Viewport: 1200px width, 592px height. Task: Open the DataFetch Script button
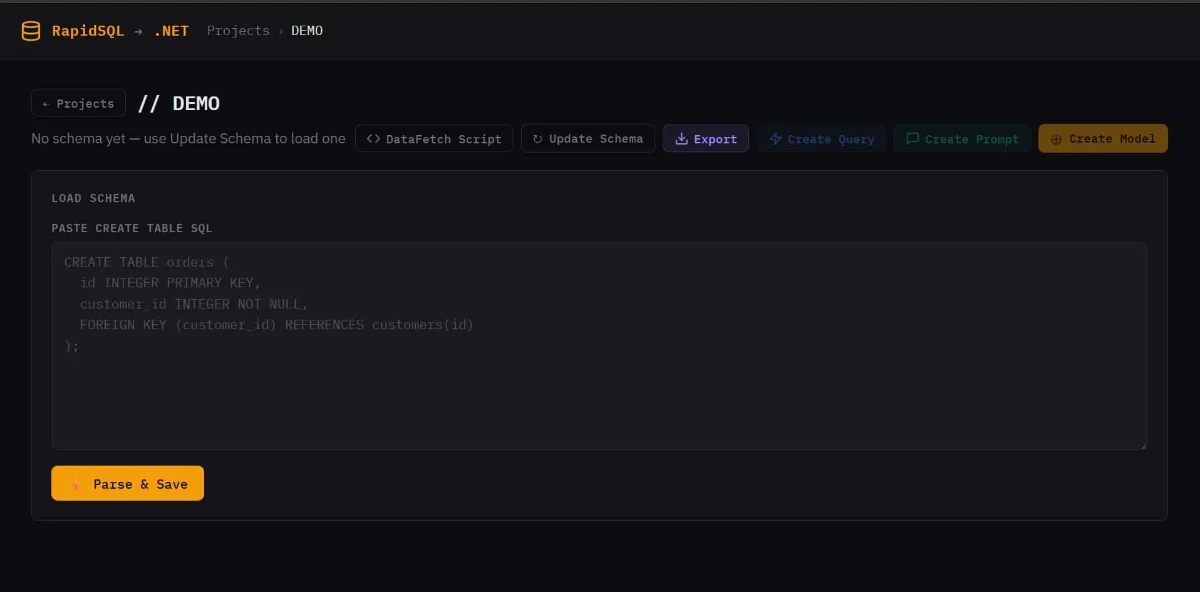[x=434, y=138]
